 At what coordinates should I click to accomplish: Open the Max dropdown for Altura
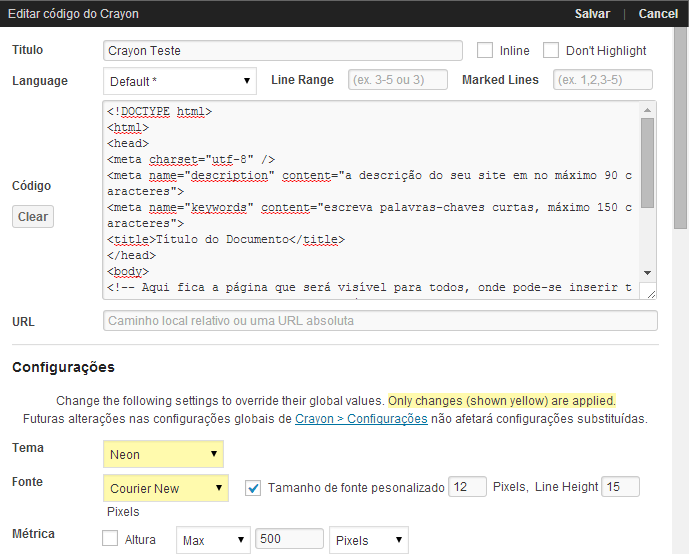point(213,540)
